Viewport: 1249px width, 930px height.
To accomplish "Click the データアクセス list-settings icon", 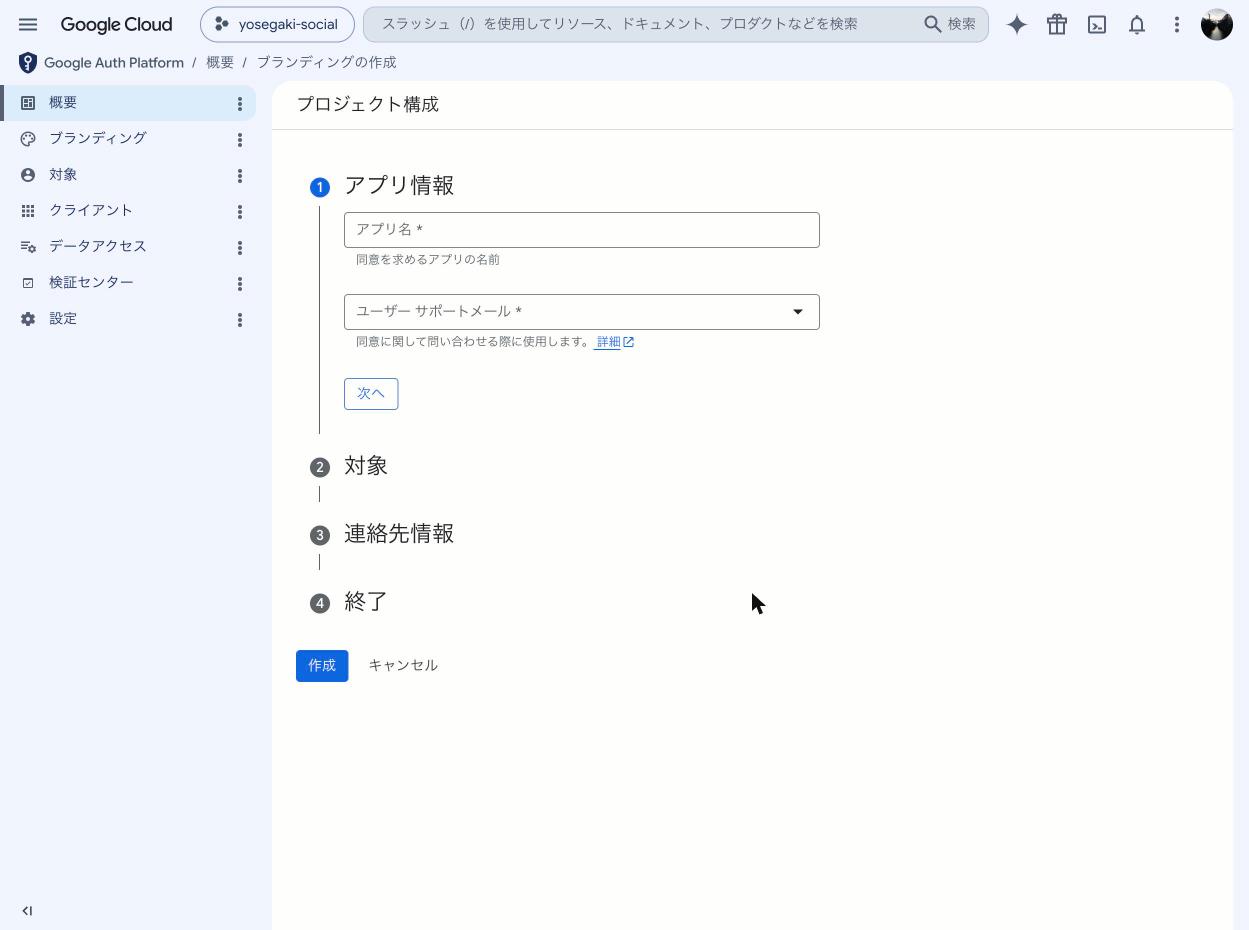I will coord(28,247).
